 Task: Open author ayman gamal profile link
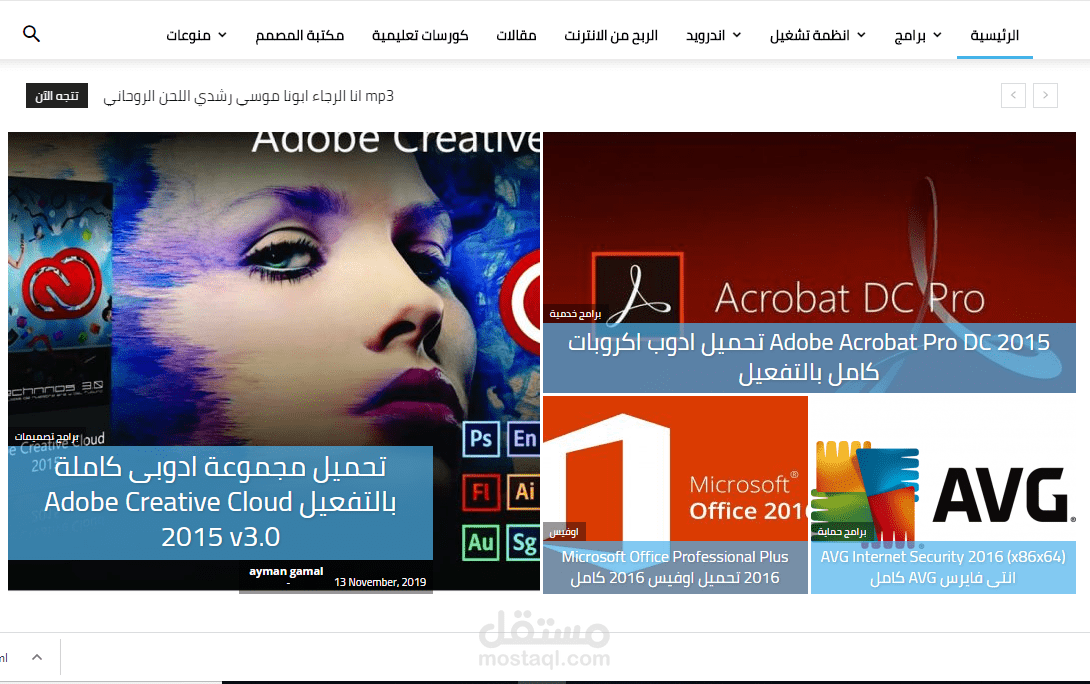tap(286, 571)
